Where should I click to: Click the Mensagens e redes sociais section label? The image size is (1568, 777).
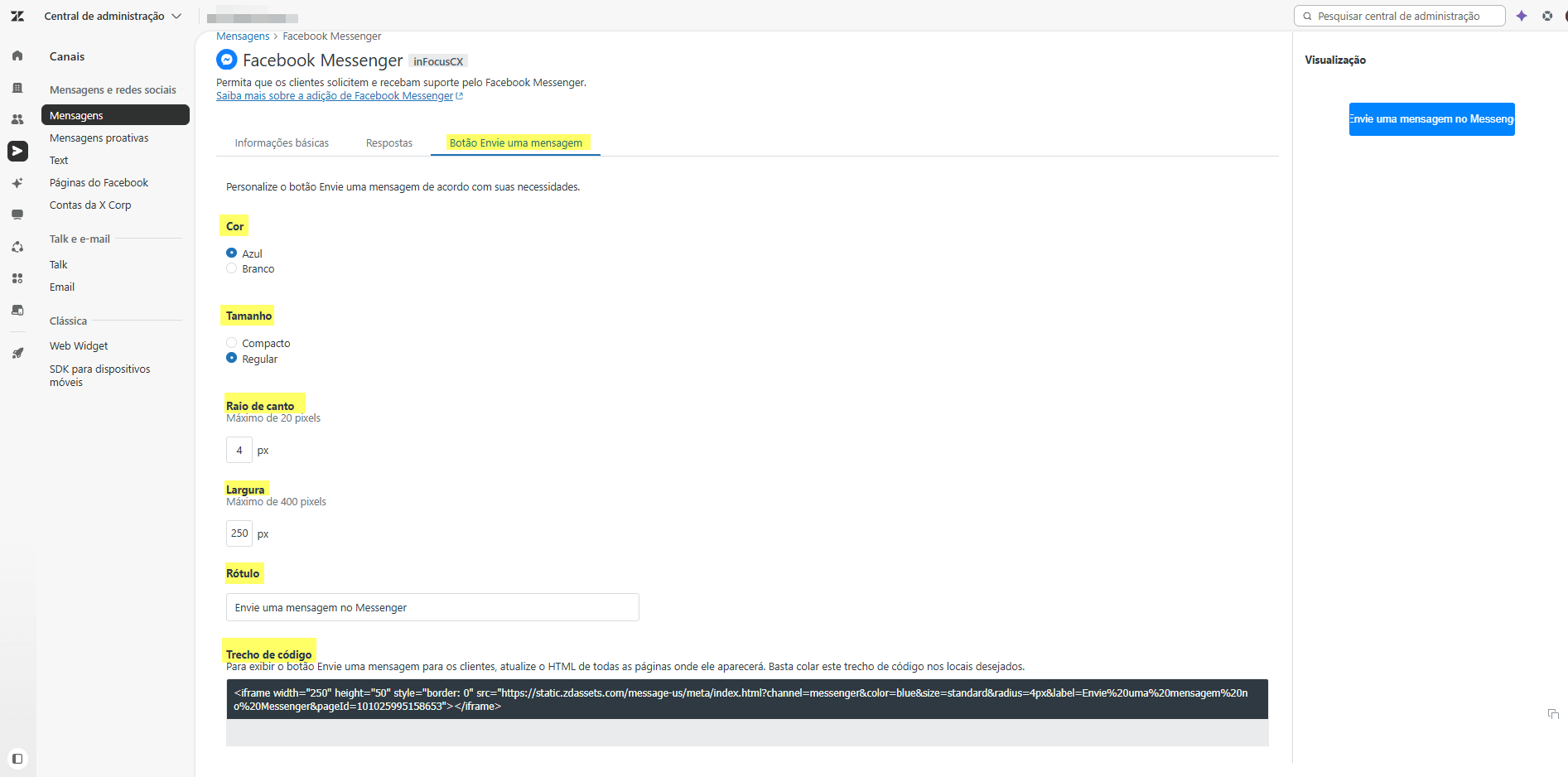click(x=113, y=89)
